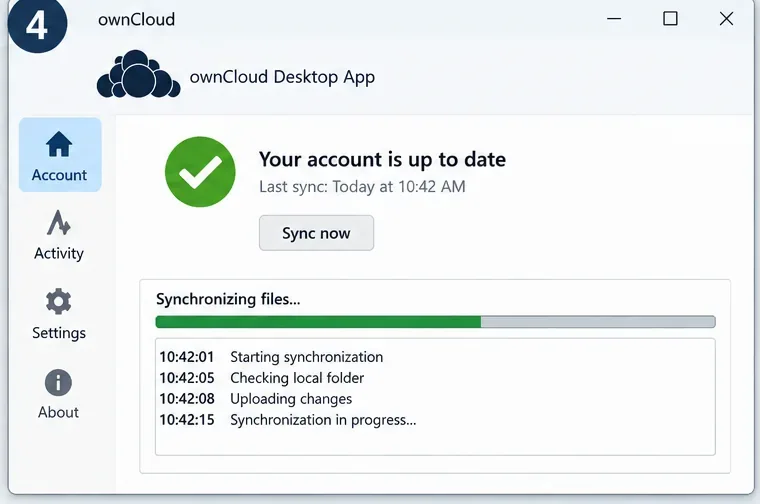Click the 'ownCloud' window title text

[x=136, y=19]
